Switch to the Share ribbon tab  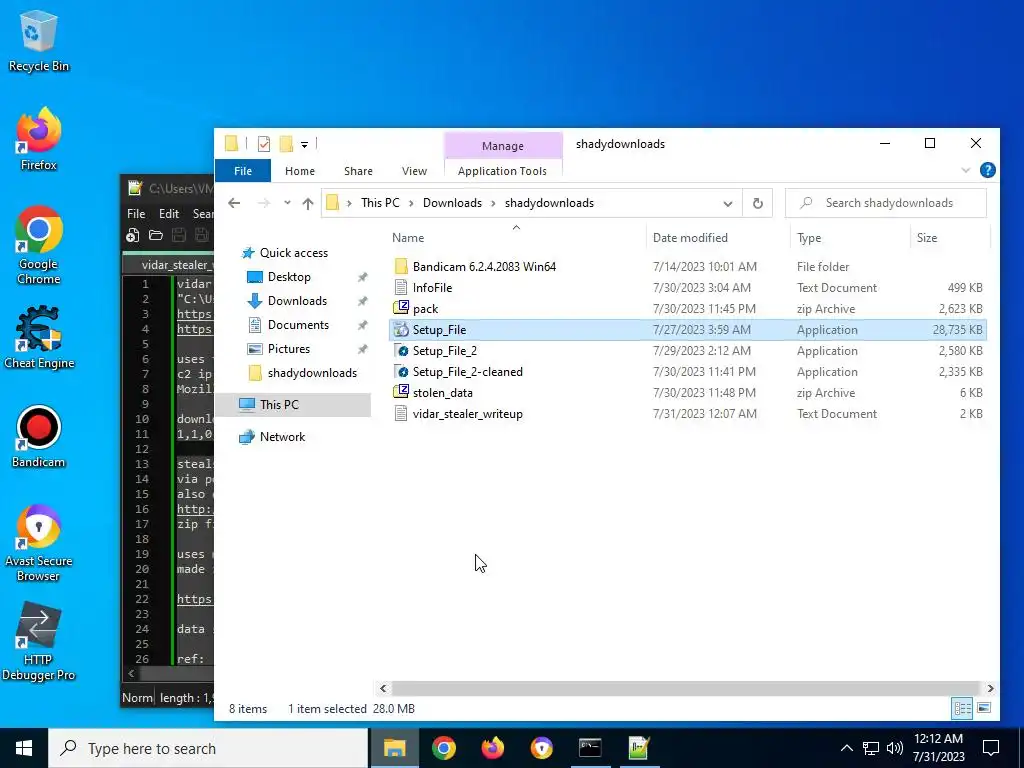click(358, 171)
